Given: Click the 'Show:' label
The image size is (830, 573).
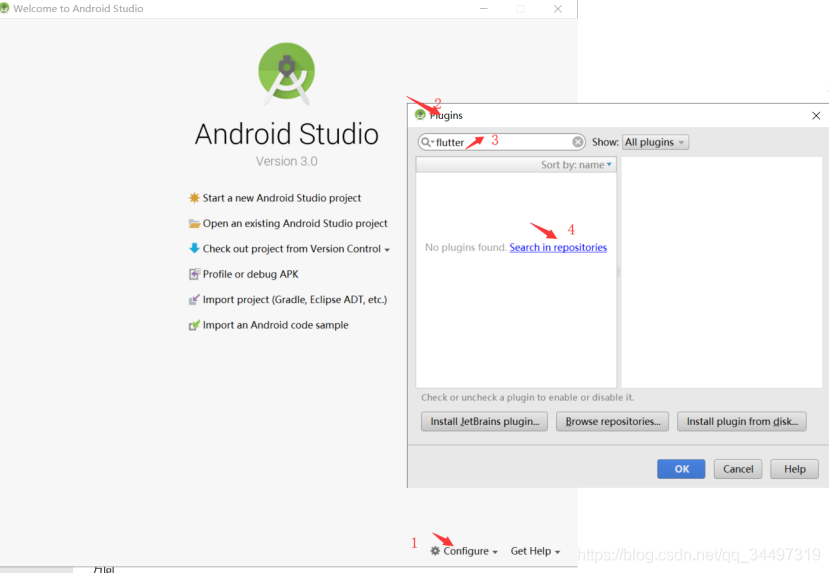Looking at the screenshot, I should click(x=605, y=142).
